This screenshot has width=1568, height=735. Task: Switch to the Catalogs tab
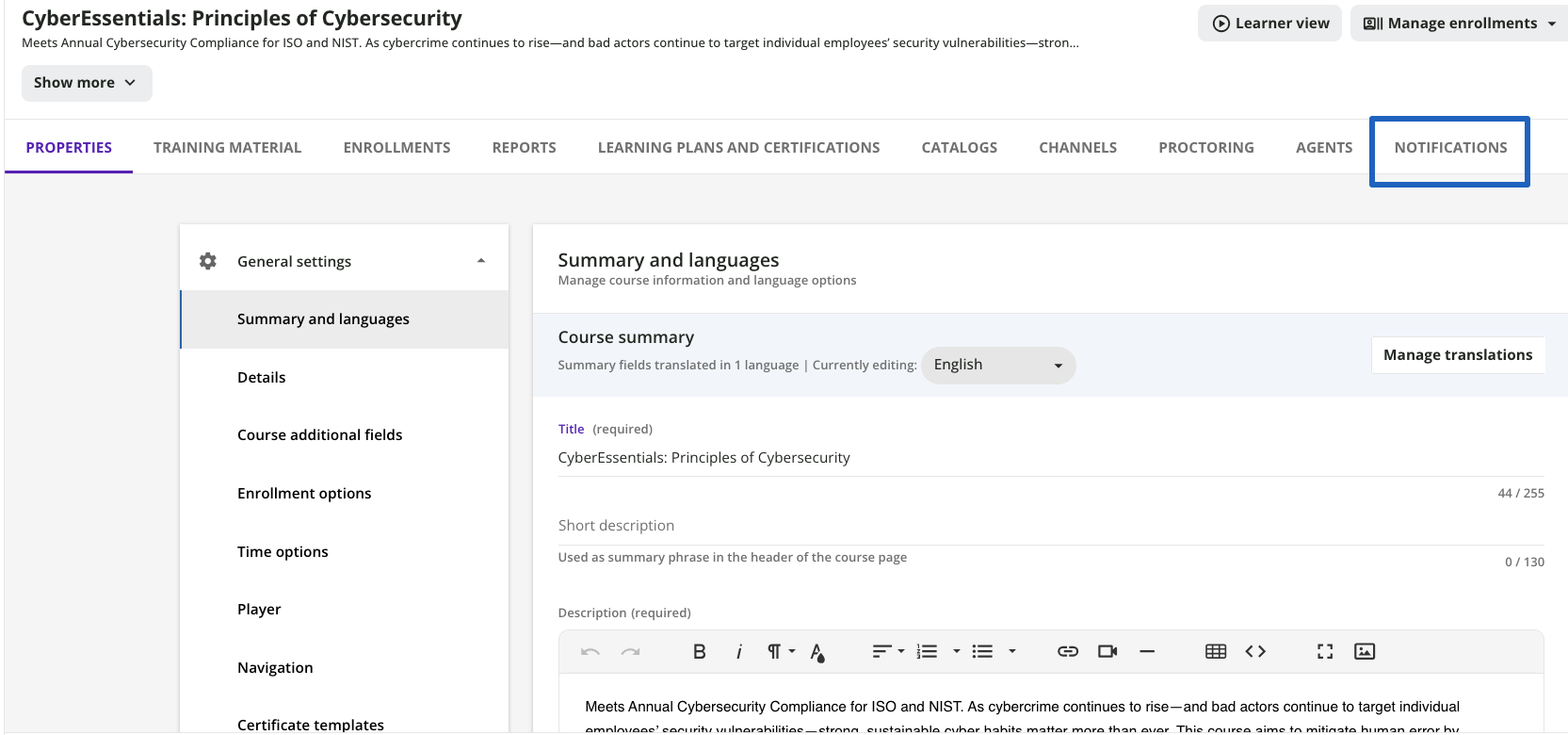point(959,147)
